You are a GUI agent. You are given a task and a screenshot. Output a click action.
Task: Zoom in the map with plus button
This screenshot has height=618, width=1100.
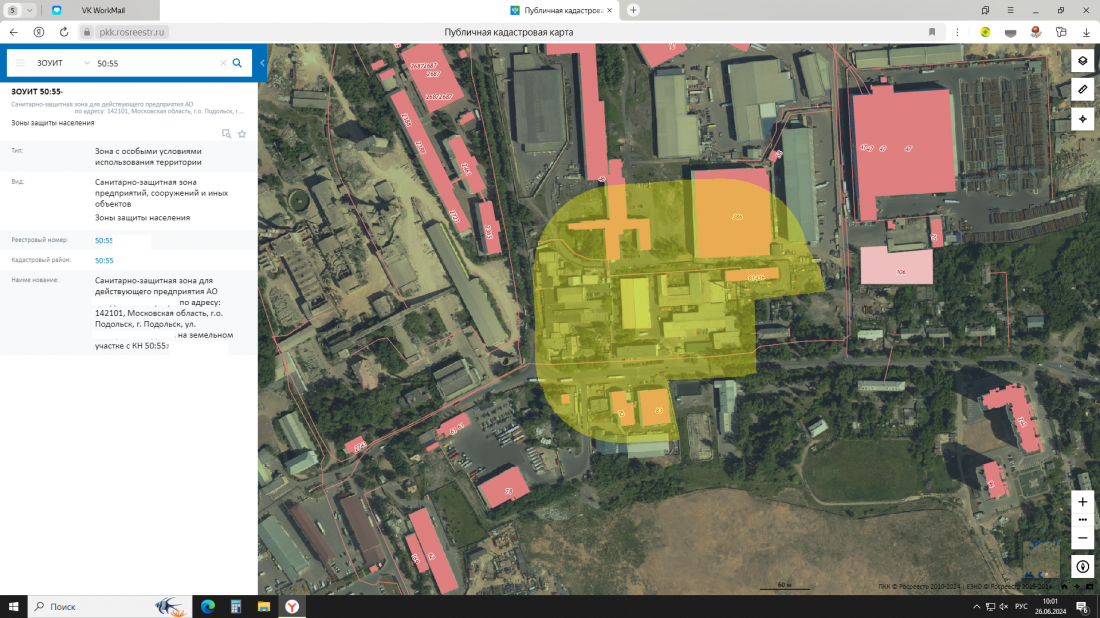(x=1082, y=501)
